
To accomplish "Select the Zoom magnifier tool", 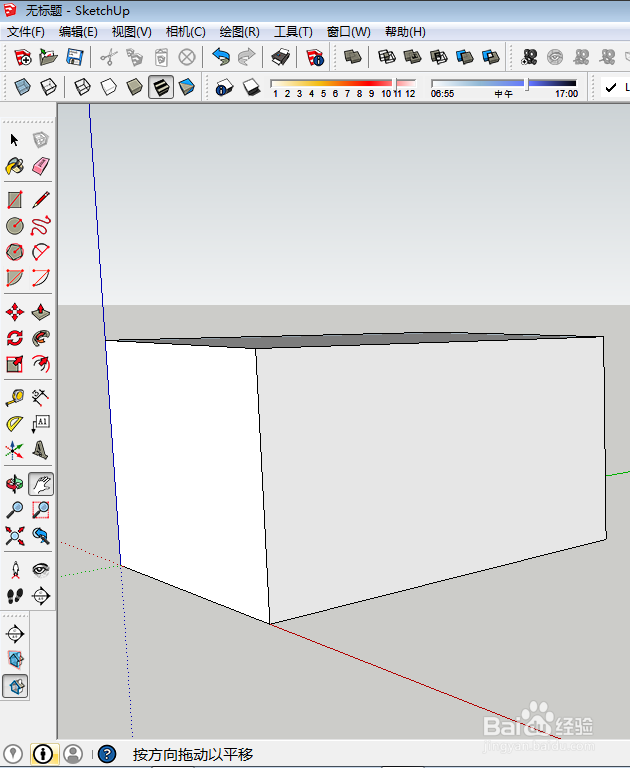I will point(15,510).
